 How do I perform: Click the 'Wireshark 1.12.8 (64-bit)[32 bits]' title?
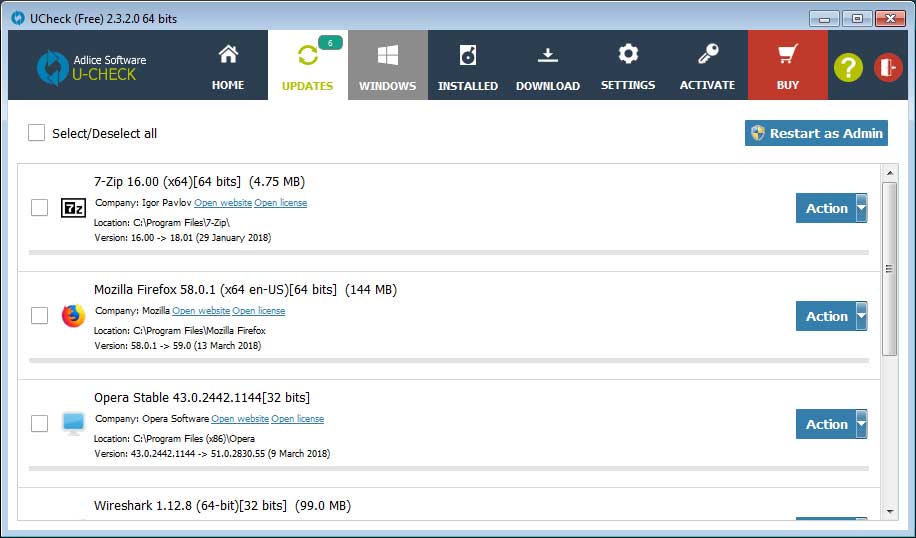(x=190, y=506)
